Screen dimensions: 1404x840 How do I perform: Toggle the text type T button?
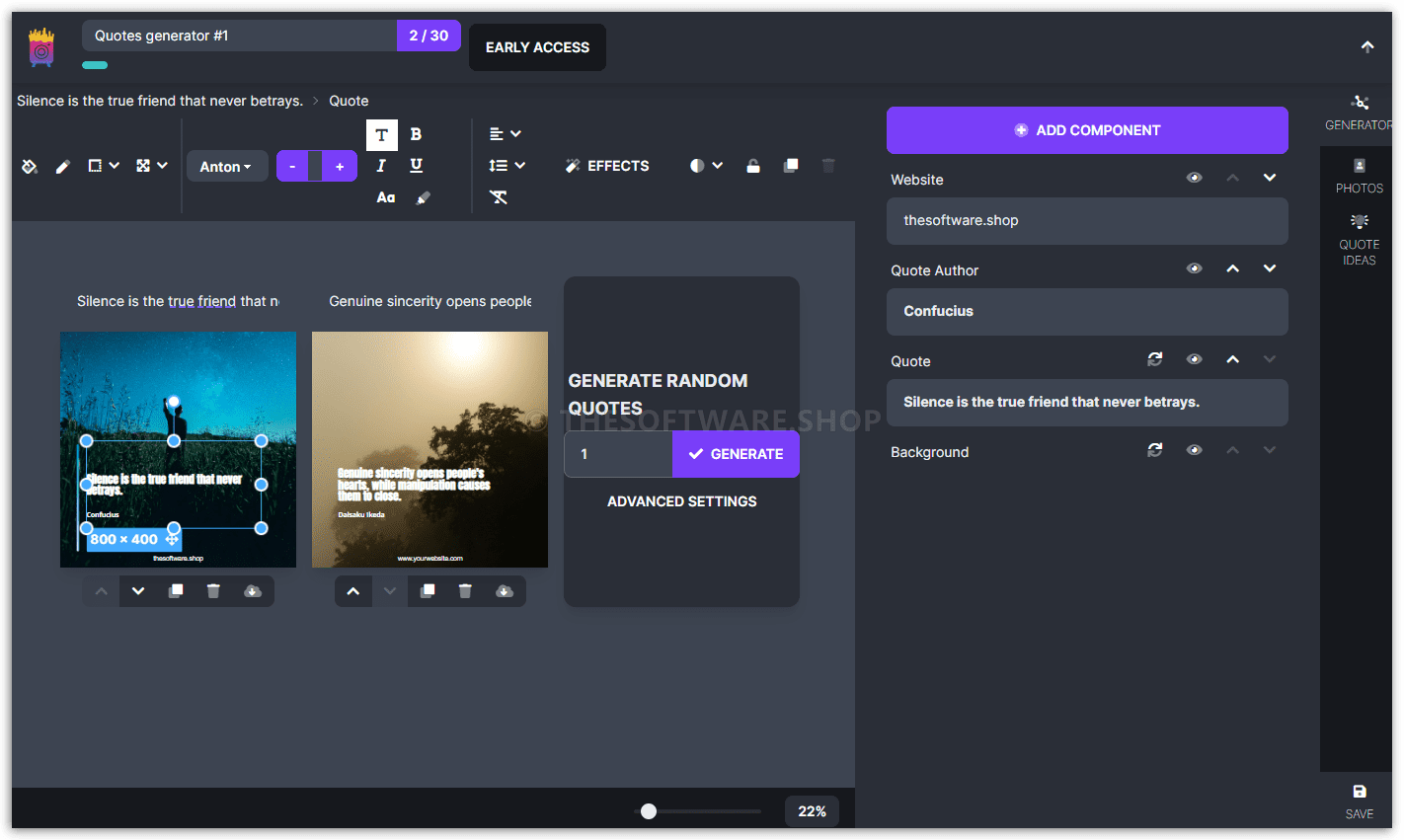point(382,134)
